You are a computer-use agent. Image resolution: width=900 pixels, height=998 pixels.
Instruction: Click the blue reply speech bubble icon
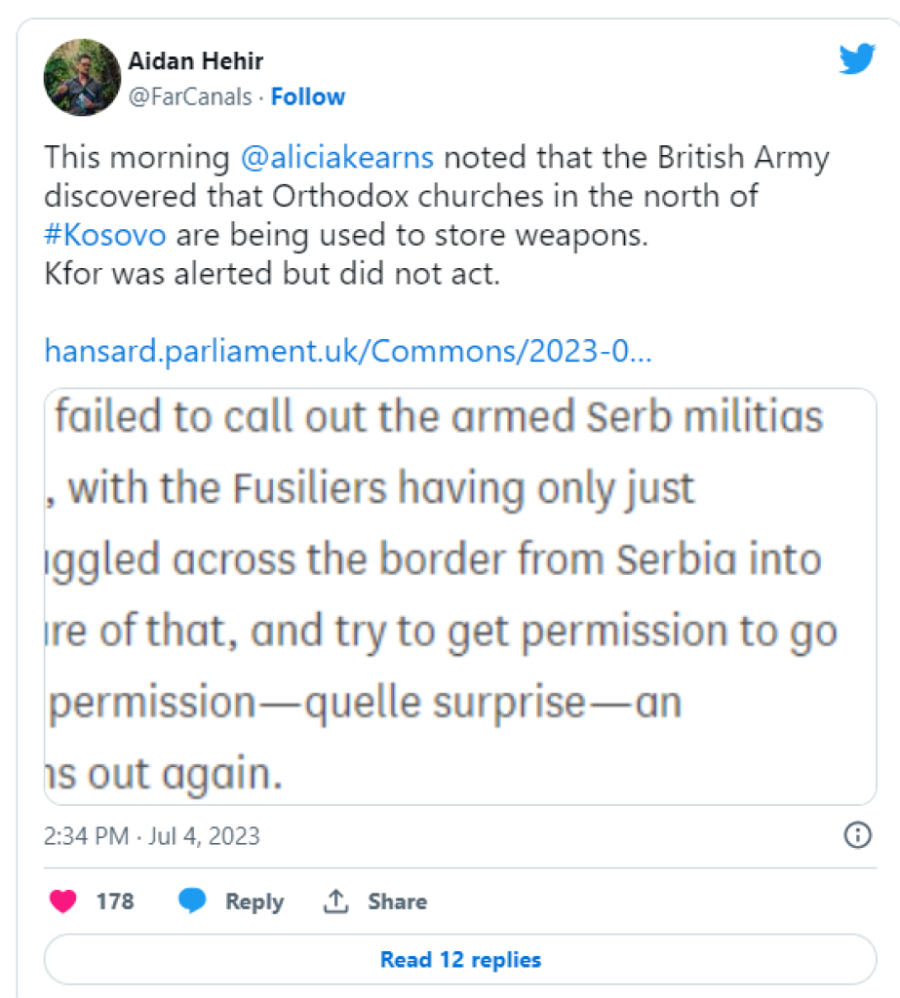click(192, 901)
